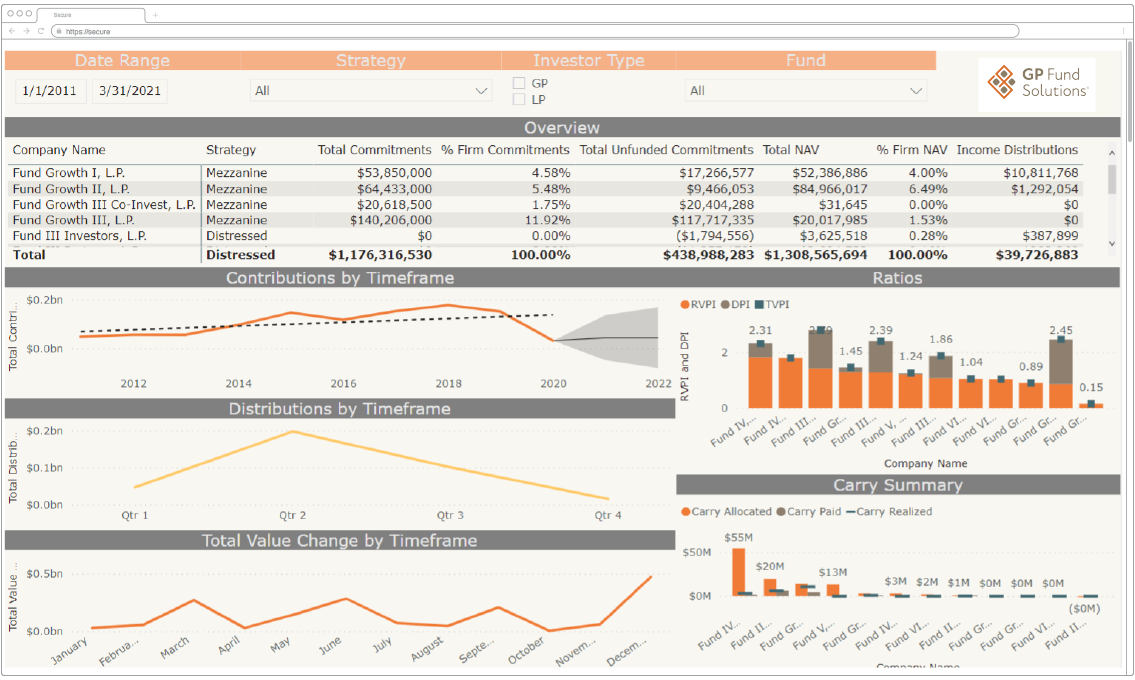Check the LP investor type box

pyautogui.click(x=518, y=99)
